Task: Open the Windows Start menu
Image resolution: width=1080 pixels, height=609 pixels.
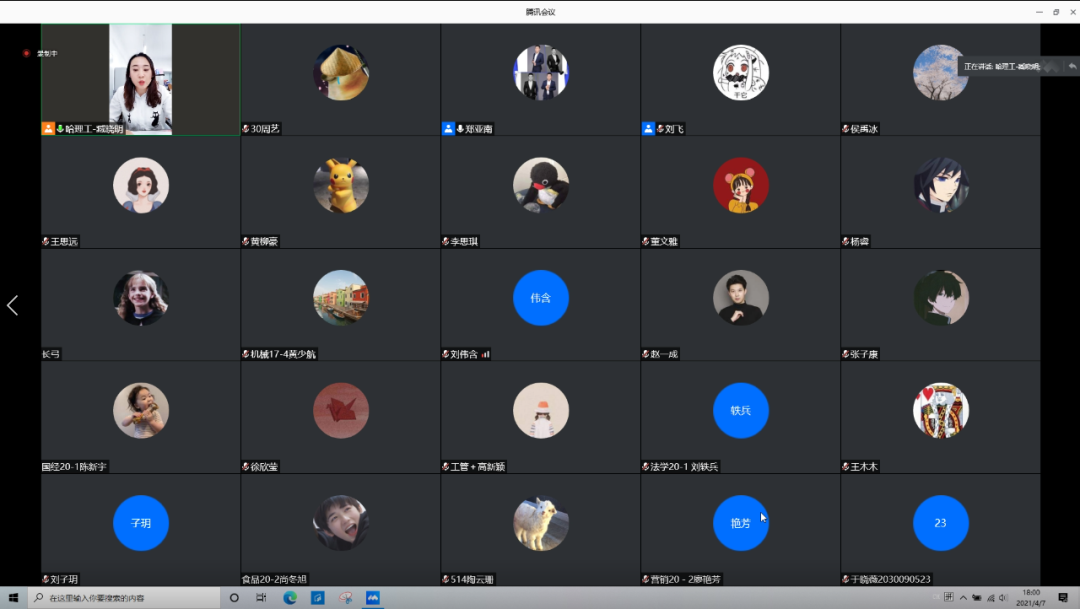Action: coord(14,598)
